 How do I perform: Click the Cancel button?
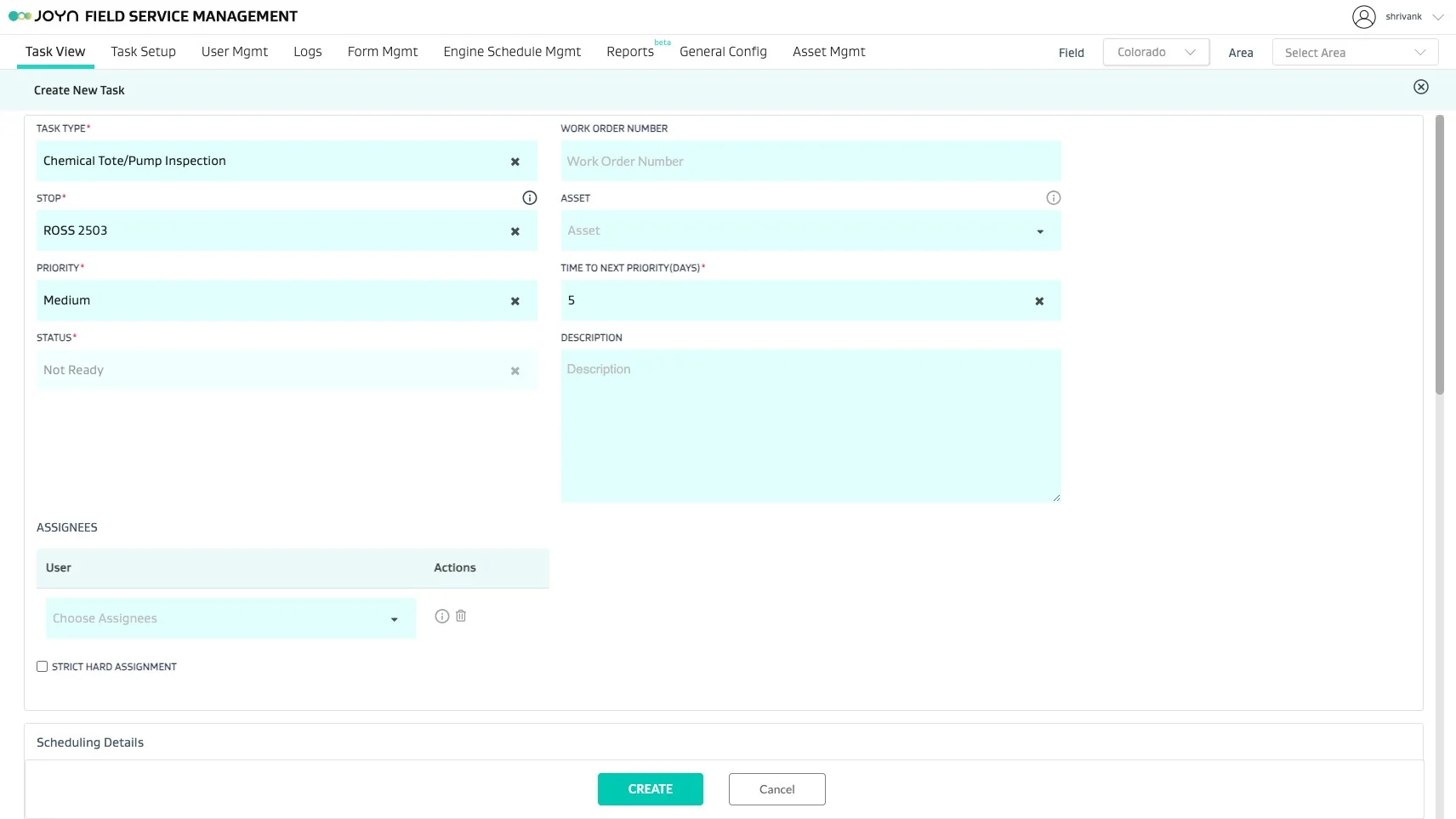click(x=777, y=789)
